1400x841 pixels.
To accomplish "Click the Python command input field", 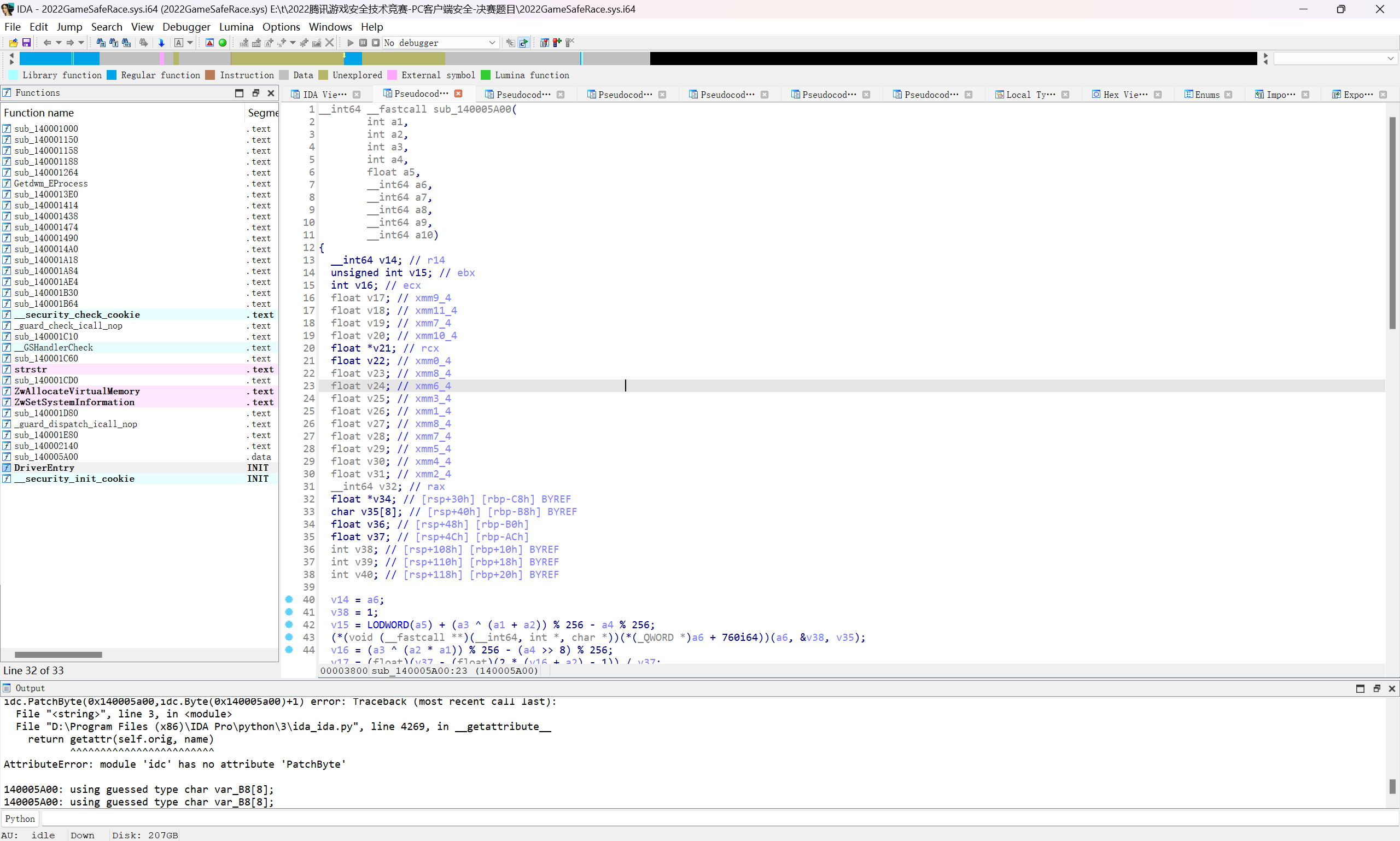I will (719, 819).
